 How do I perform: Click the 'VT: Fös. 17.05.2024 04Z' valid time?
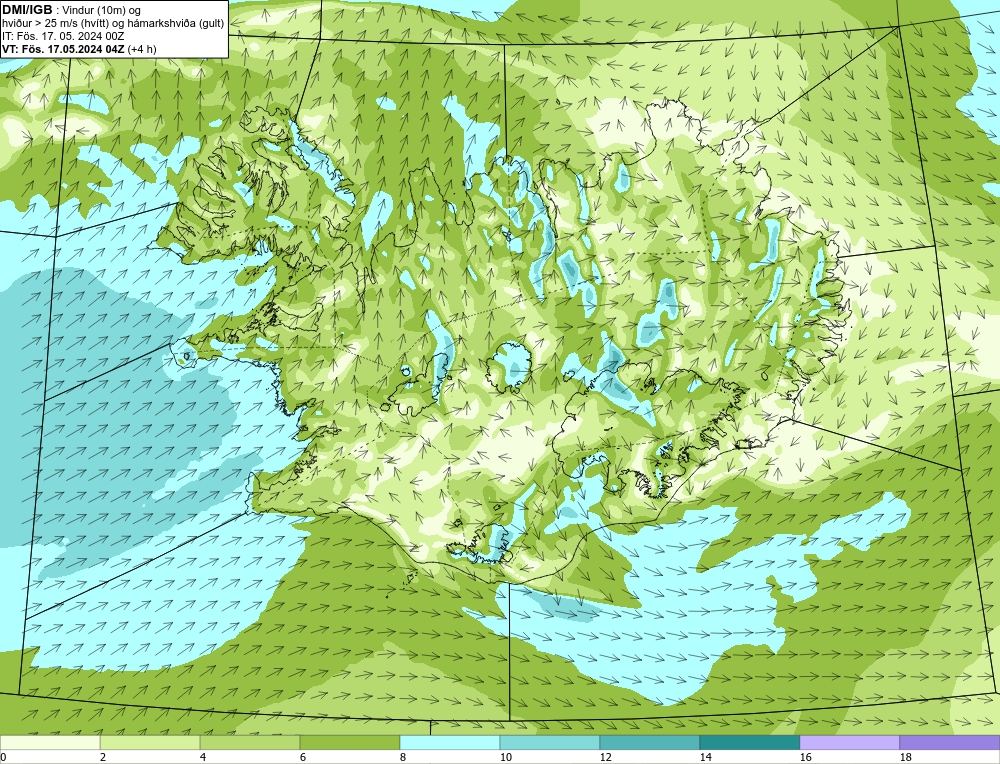(x=63, y=48)
